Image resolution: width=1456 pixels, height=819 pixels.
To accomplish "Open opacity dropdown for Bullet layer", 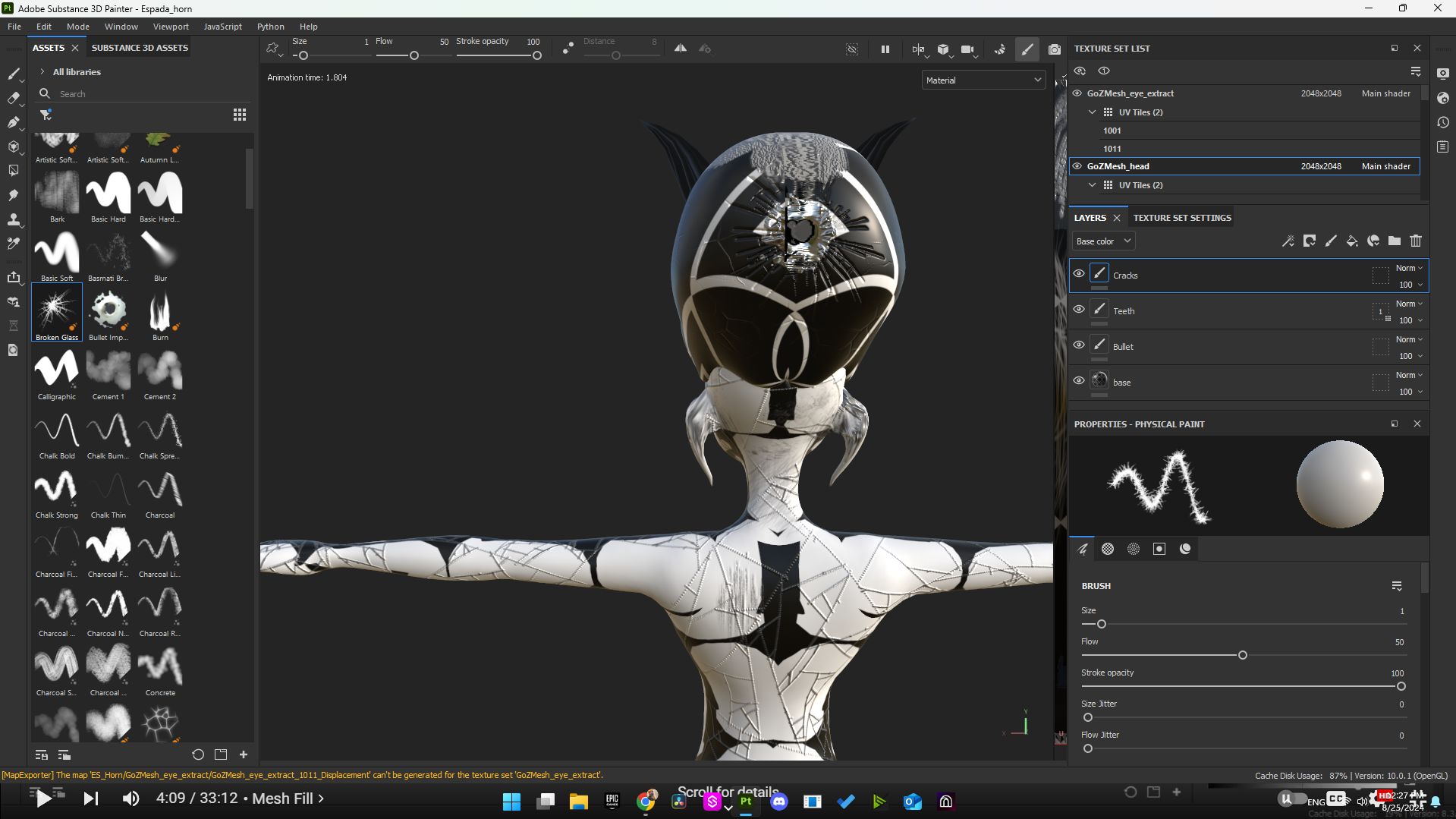I will coord(1410,356).
